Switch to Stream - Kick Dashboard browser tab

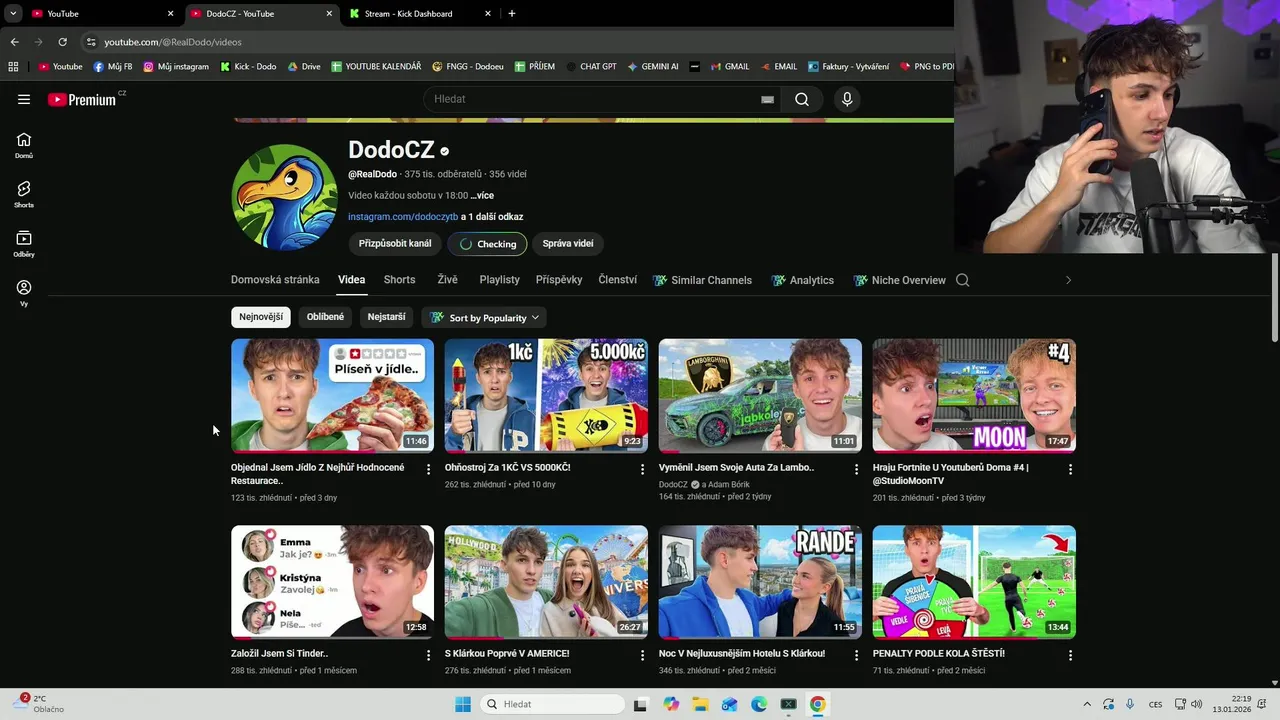tap(418, 14)
